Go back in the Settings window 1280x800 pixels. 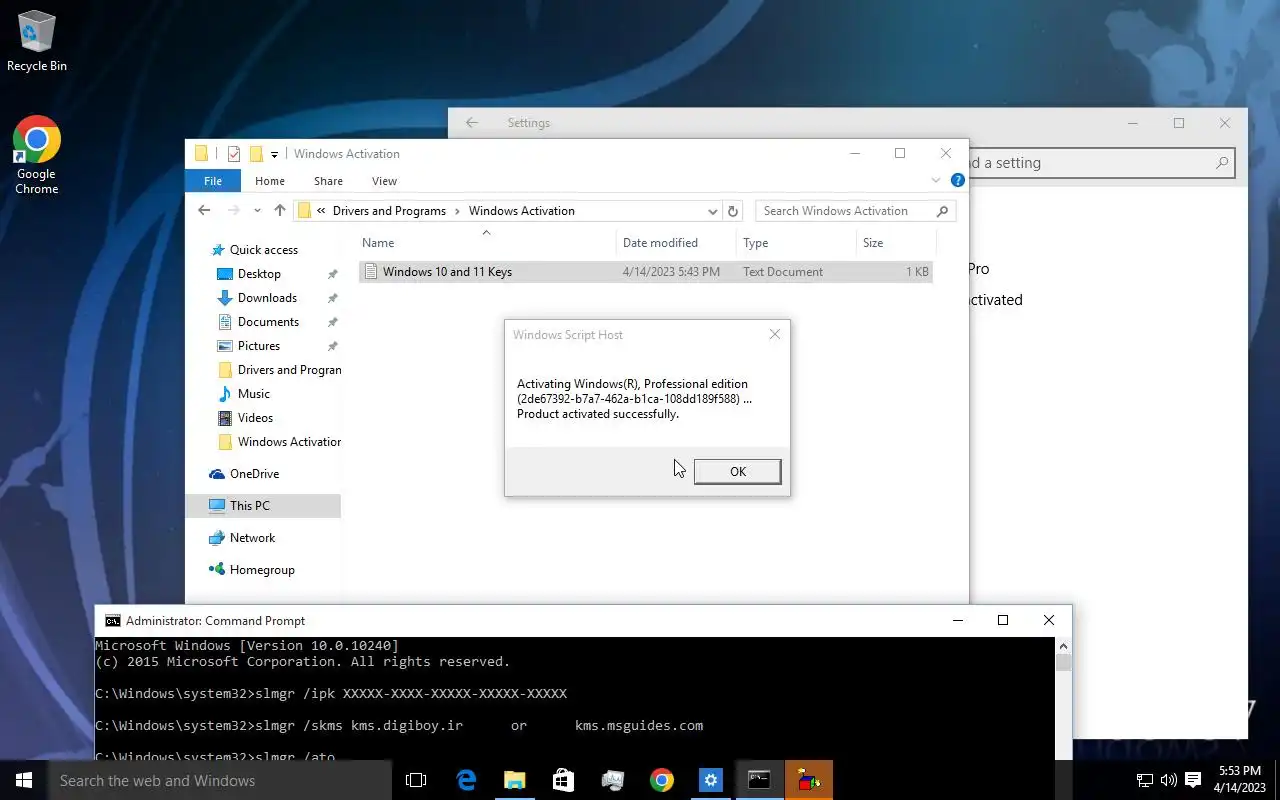472,123
